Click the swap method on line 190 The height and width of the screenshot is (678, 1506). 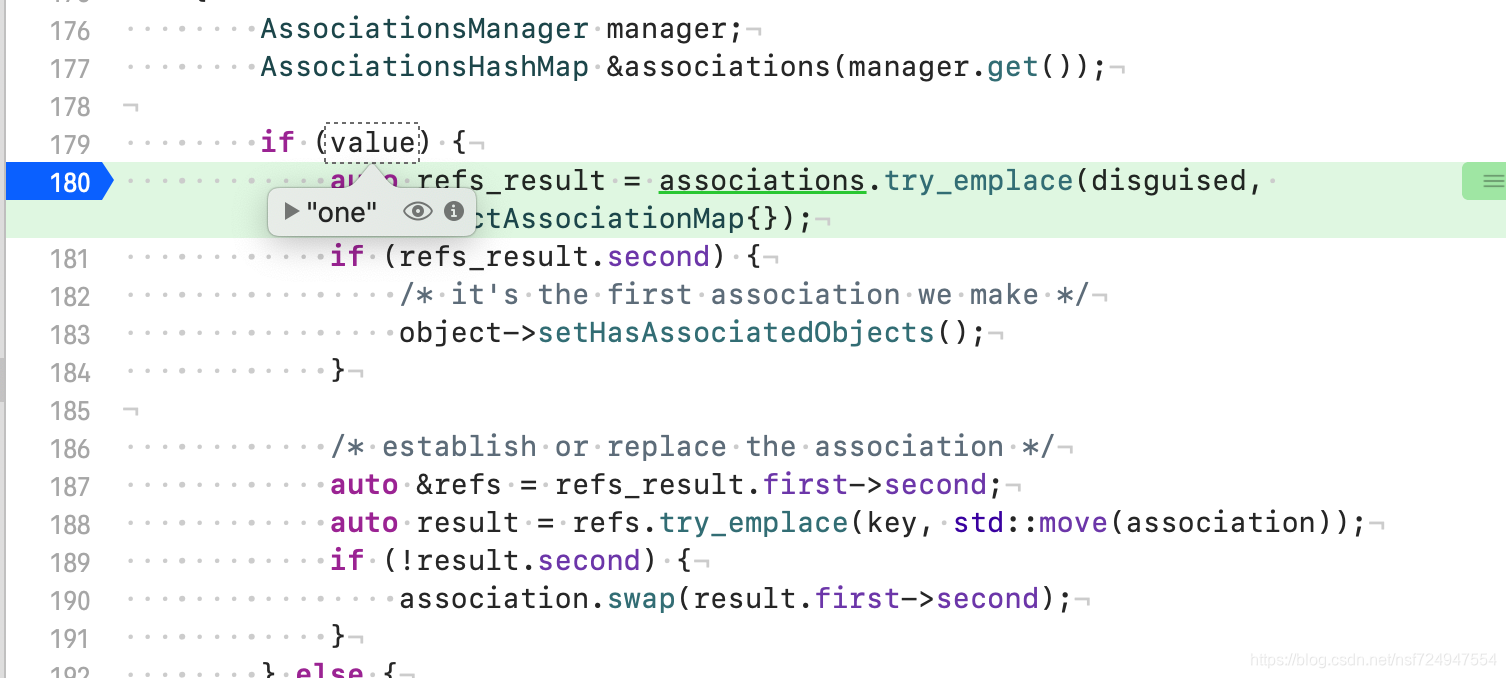[642, 599]
